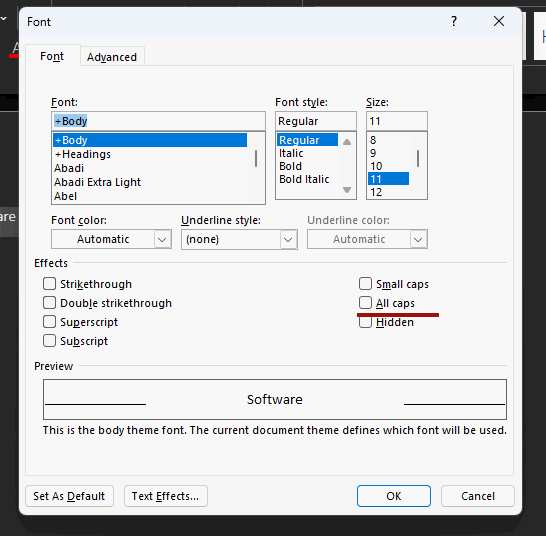This screenshot has width=546, height=536.
Task: Select +Headings in the font list
Action: coord(150,154)
